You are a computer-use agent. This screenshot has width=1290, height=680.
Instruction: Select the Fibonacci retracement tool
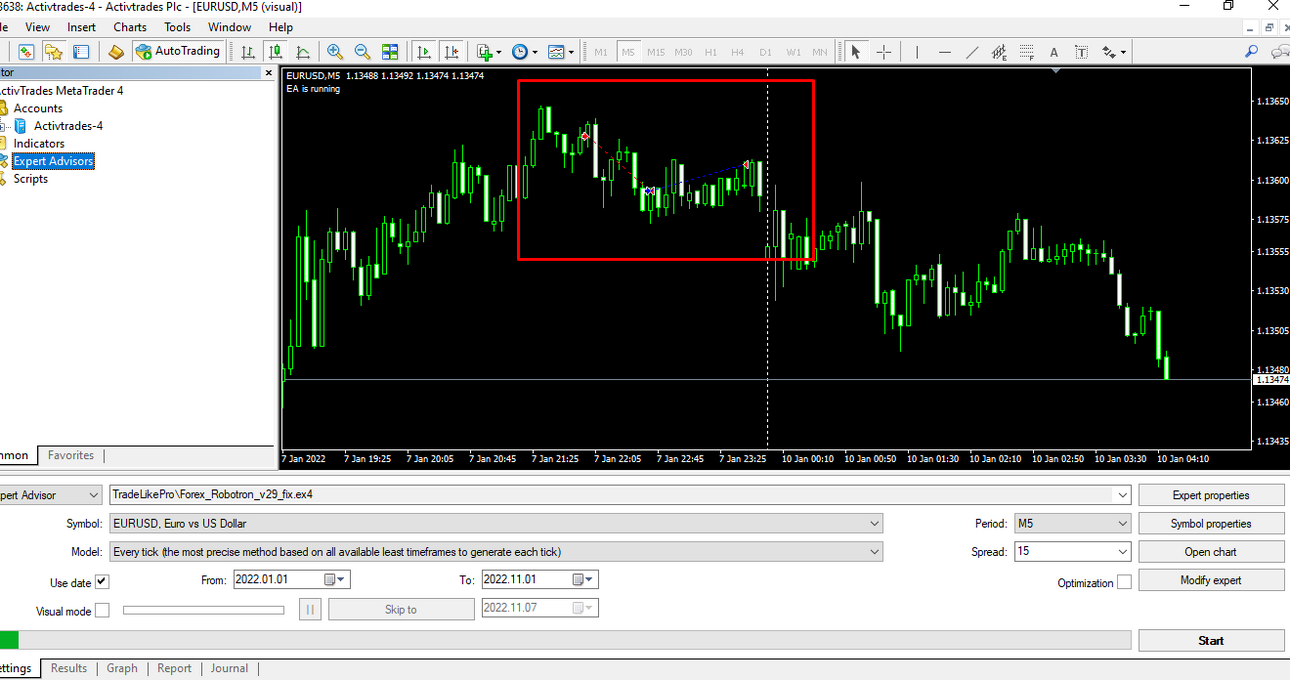coord(1026,52)
